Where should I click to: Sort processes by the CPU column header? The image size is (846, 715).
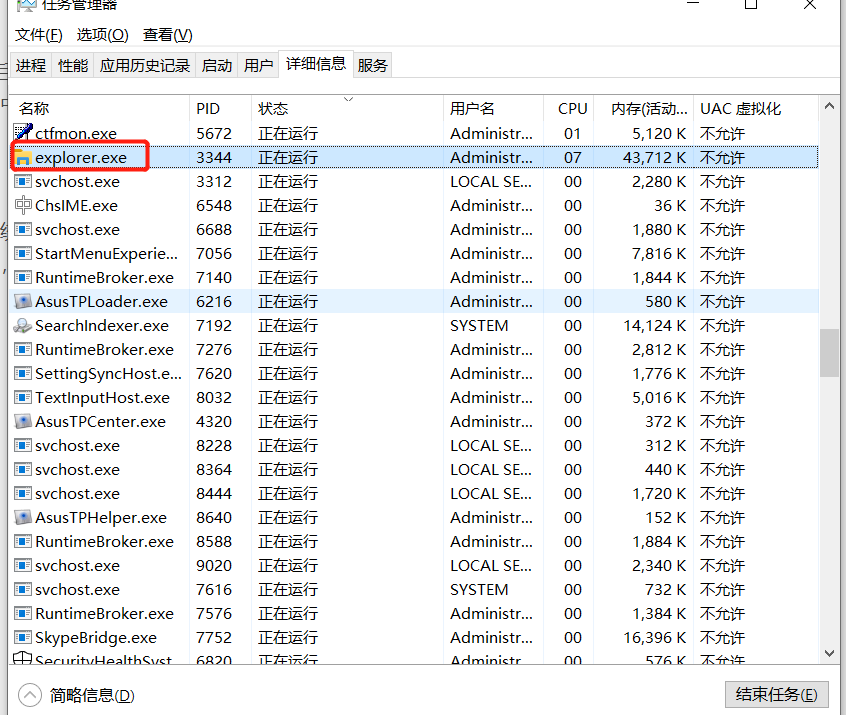click(571, 108)
